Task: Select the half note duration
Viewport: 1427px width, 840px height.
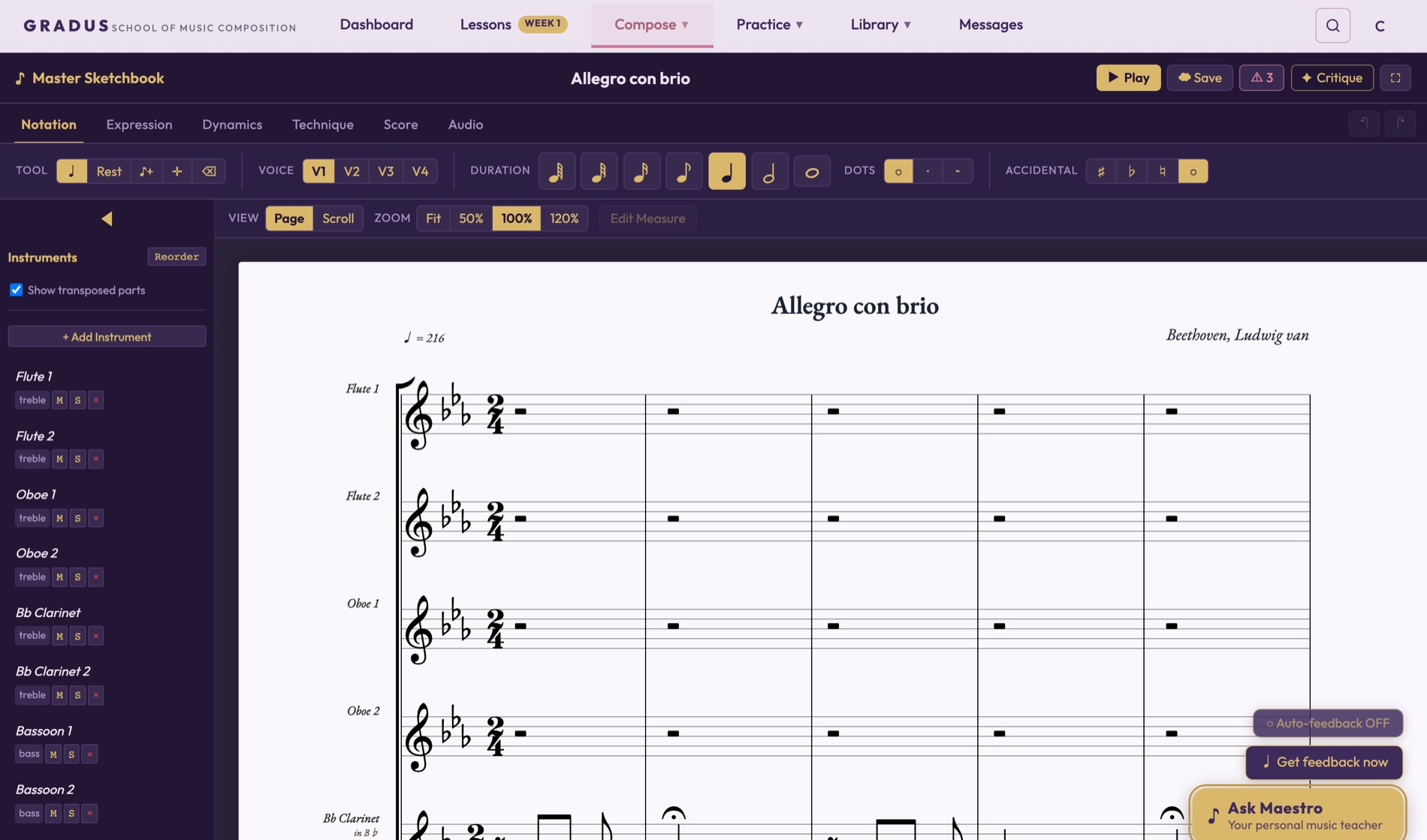Action: 769,171
